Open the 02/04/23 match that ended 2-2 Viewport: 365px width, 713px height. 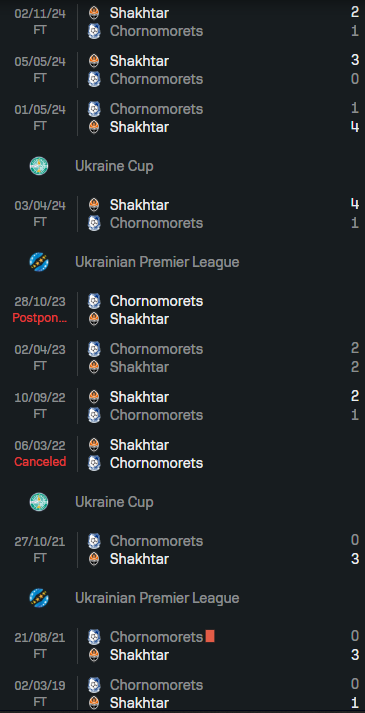click(182, 358)
